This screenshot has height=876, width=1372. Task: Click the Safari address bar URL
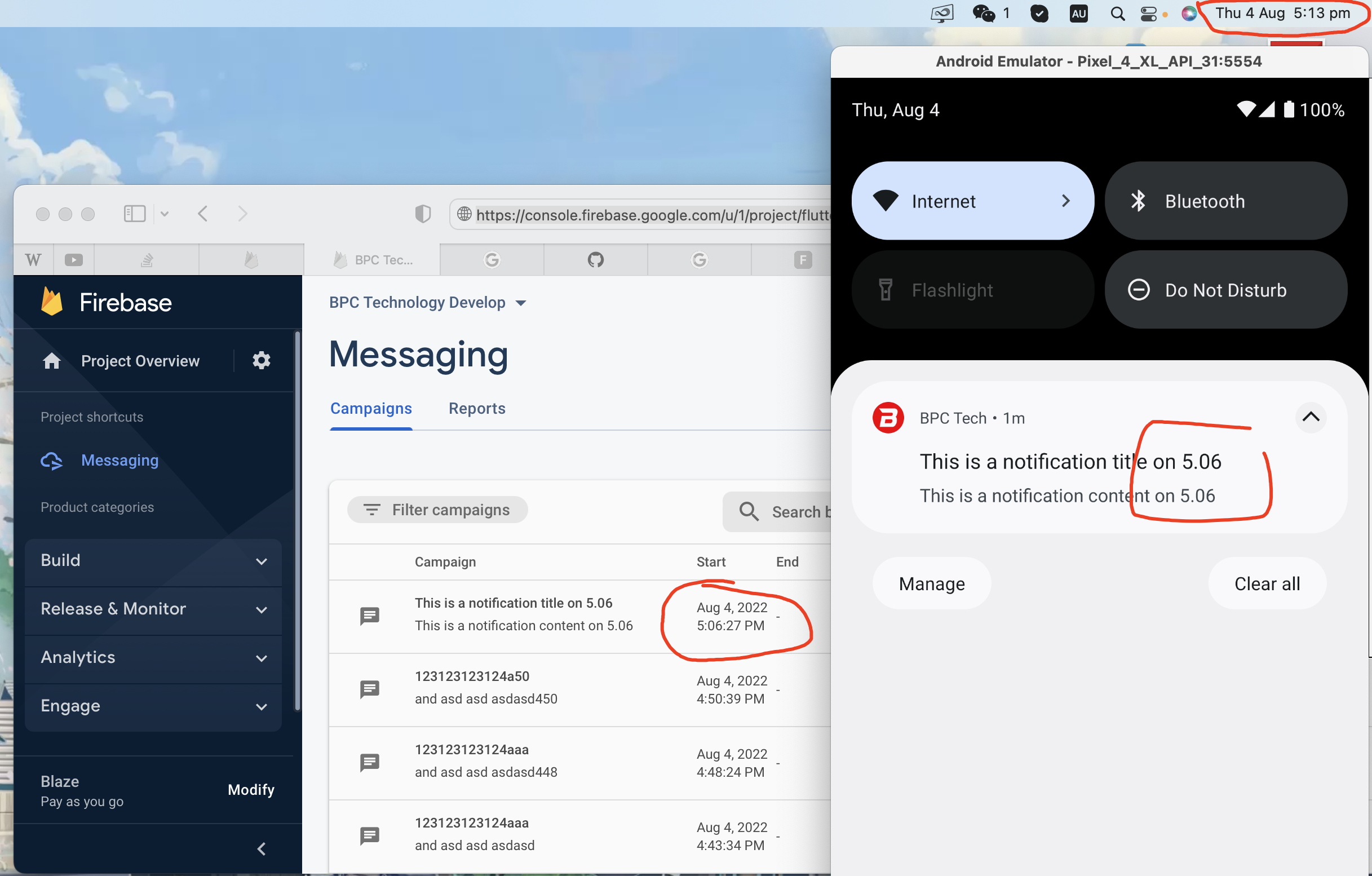pos(653,215)
